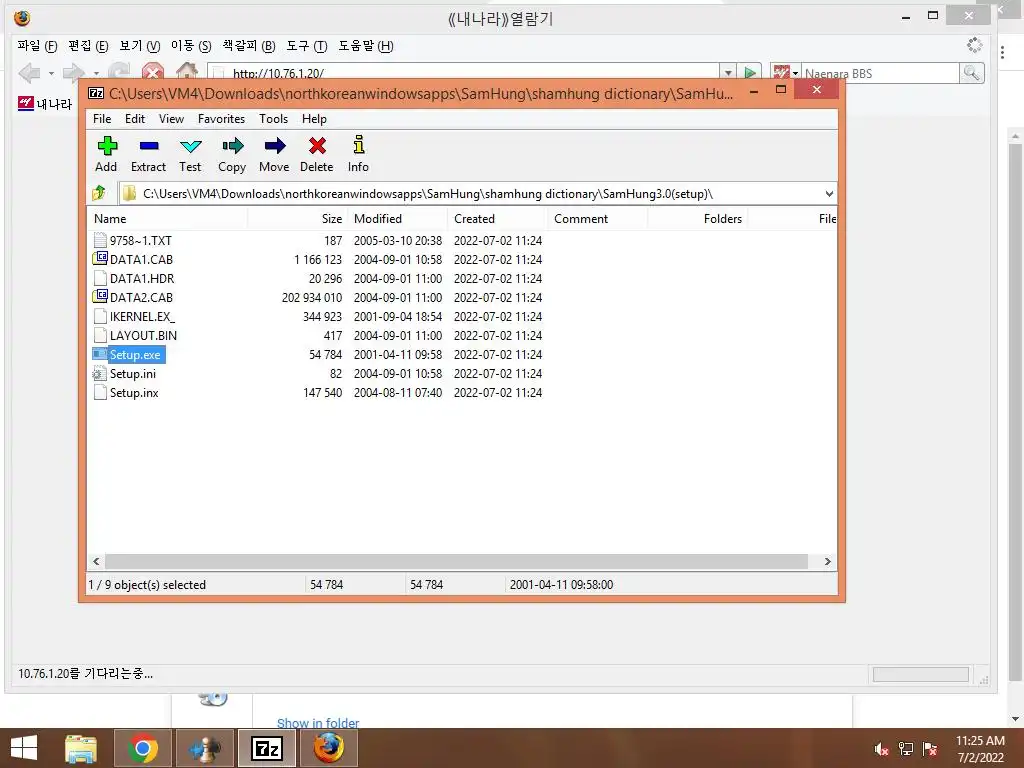
Task: Open the Favorites menu in 7-Zip
Action: point(221,119)
